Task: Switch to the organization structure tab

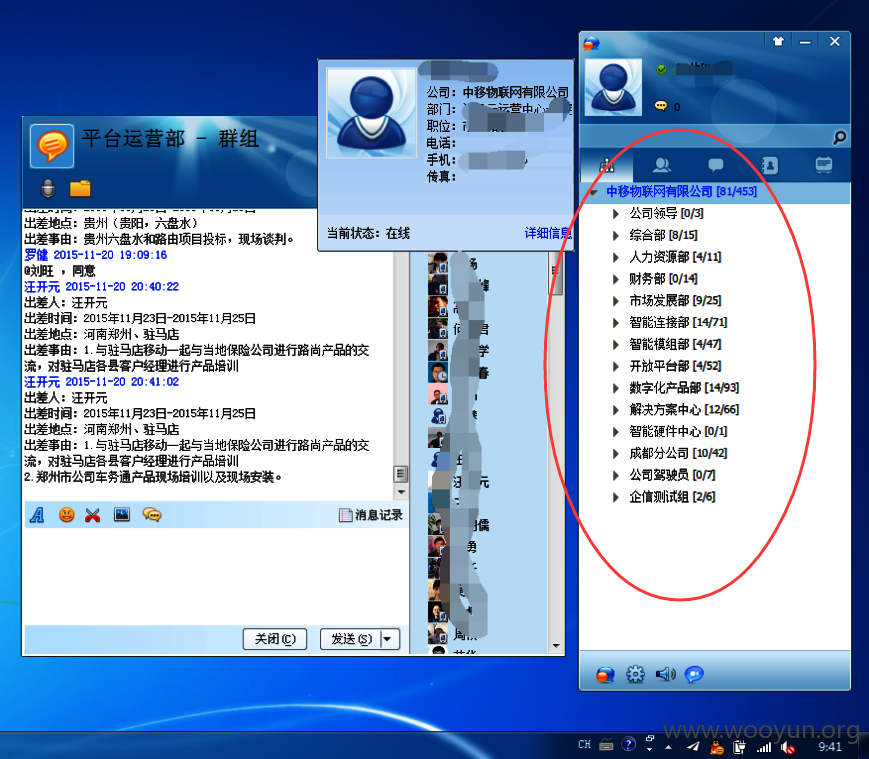Action: (x=607, y=165)
